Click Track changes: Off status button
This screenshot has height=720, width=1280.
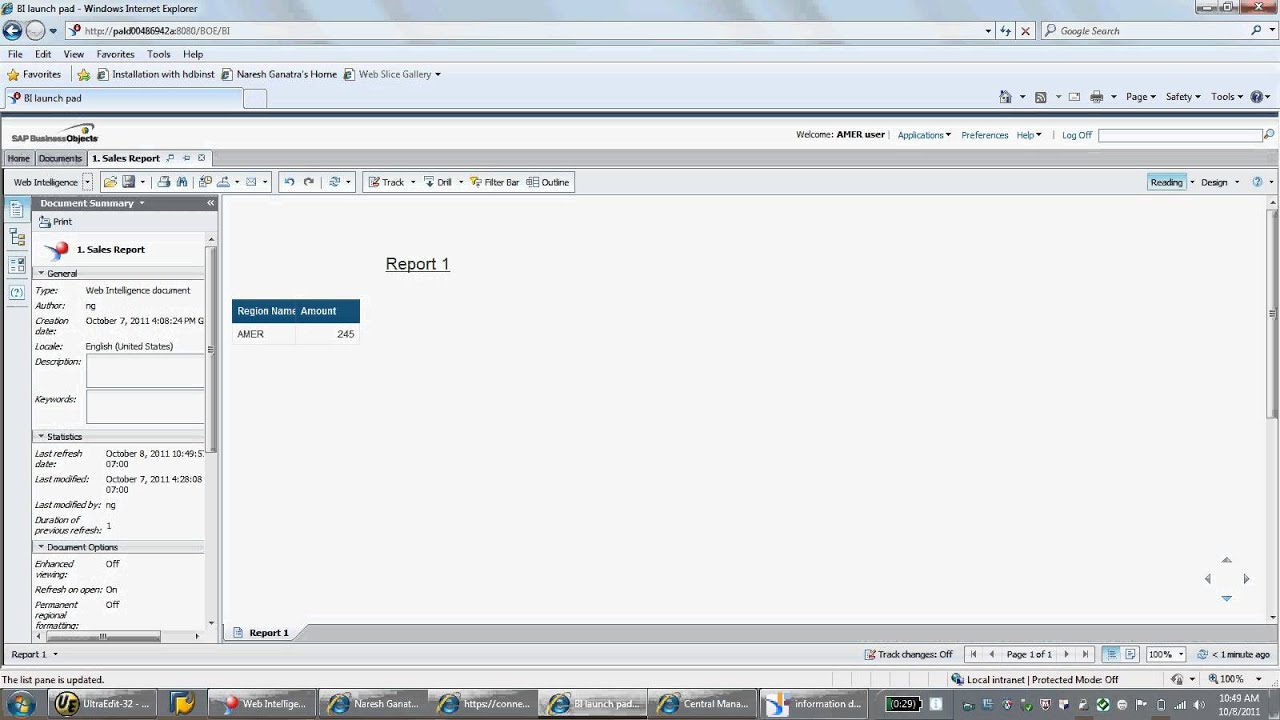908,654
